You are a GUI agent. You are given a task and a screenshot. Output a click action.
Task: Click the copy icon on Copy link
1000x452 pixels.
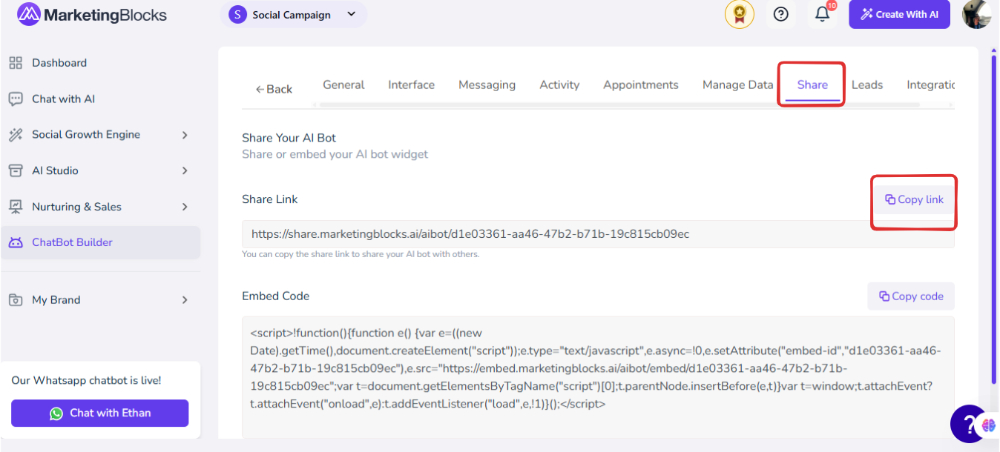pos(890,200)
